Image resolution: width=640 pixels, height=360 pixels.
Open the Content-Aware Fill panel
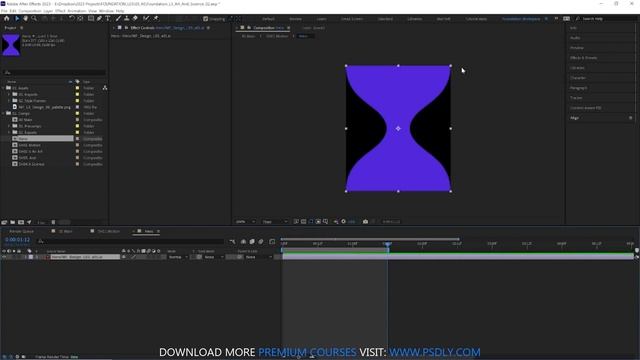[586, 108]
